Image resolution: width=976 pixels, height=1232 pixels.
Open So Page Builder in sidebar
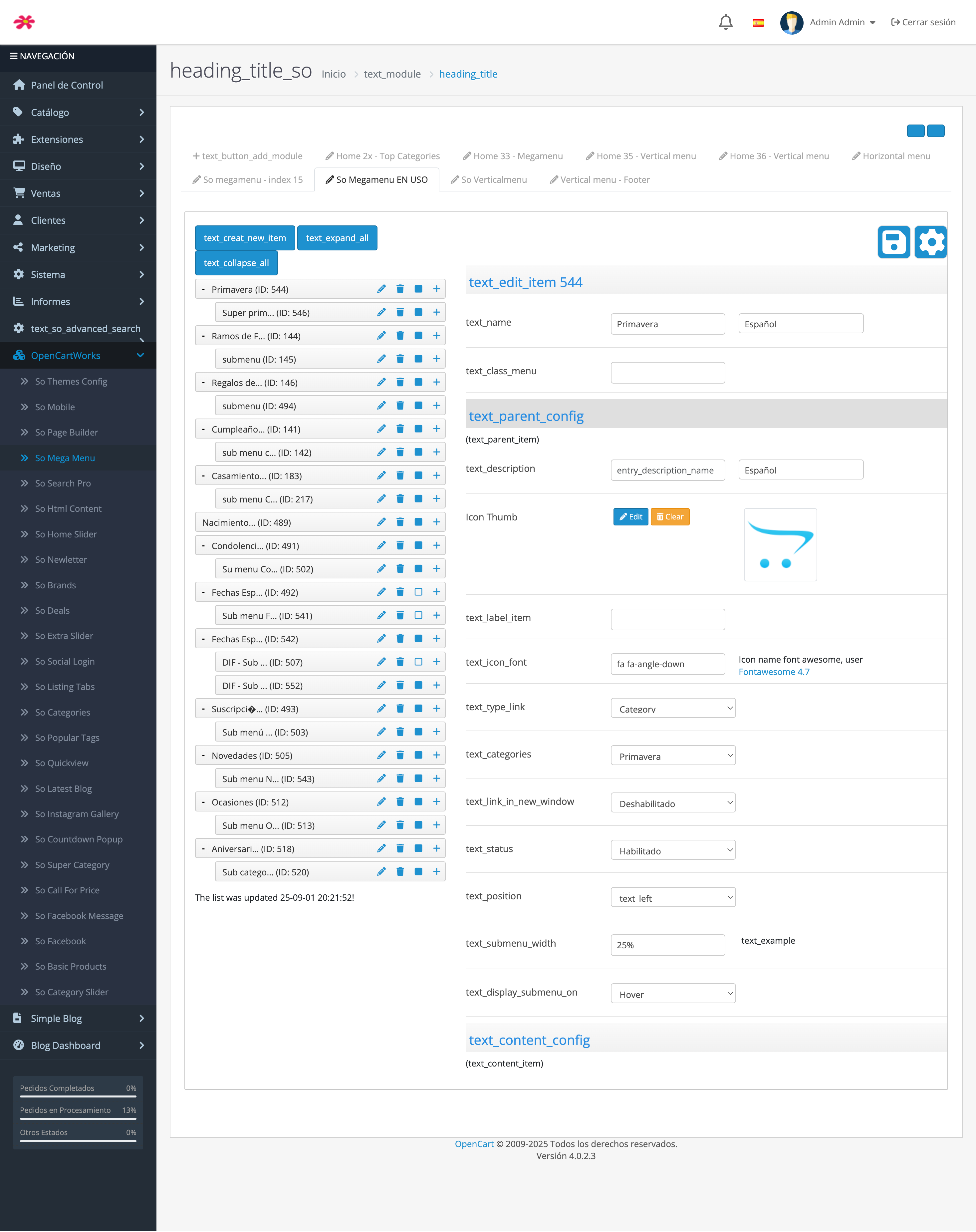click(x=66, y=433)
